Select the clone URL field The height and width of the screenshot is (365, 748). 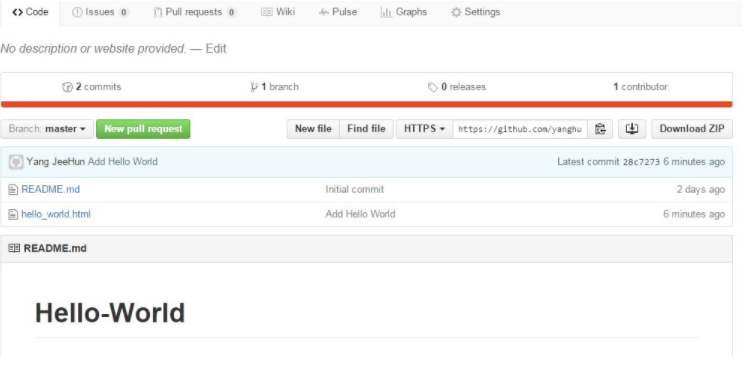pos(520,129)
